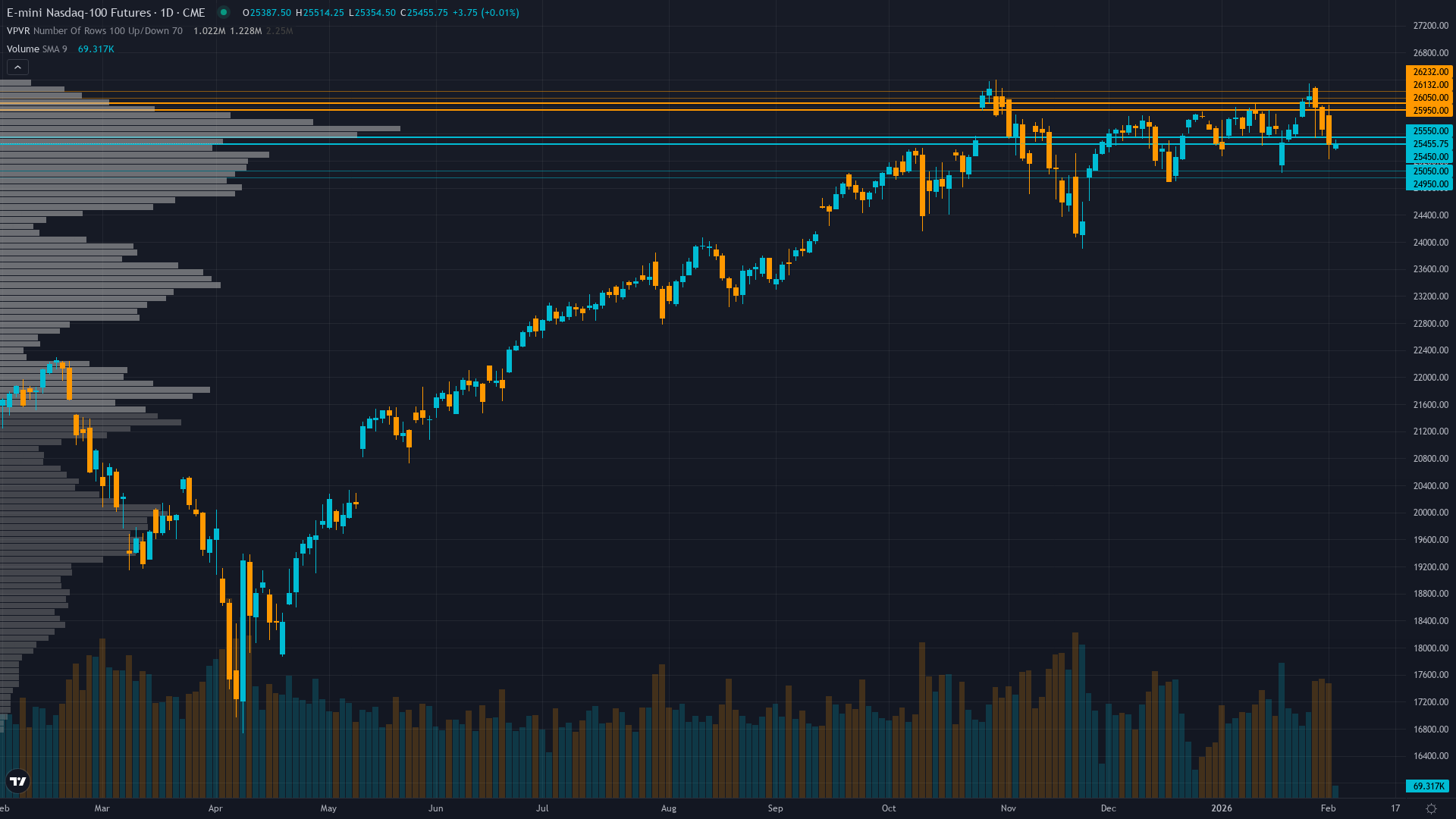Click the highlighted 25455.75 current price label
The width and height of the screenshot is (1456, 819).
tap(1429, 143)
